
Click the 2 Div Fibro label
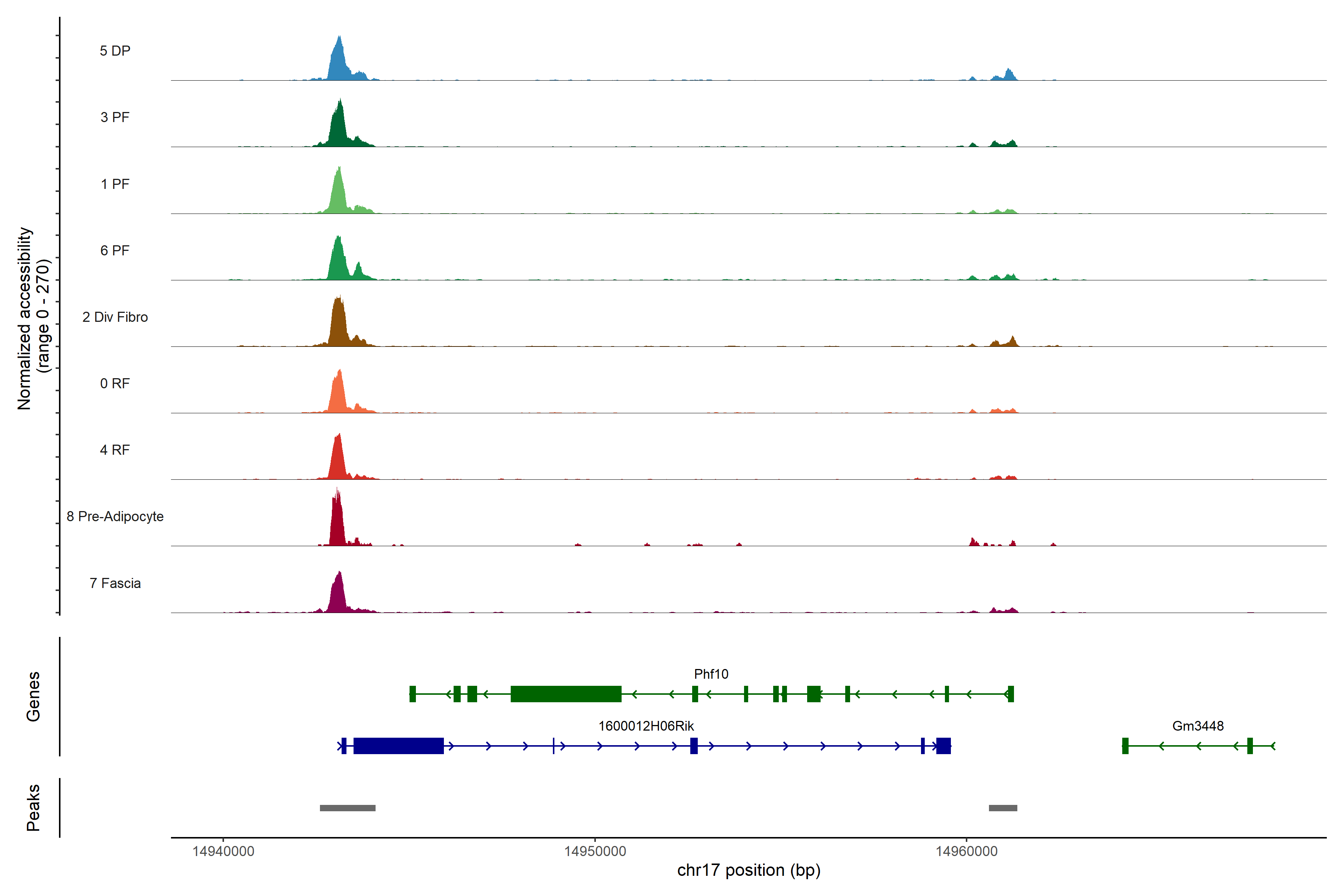115,317
